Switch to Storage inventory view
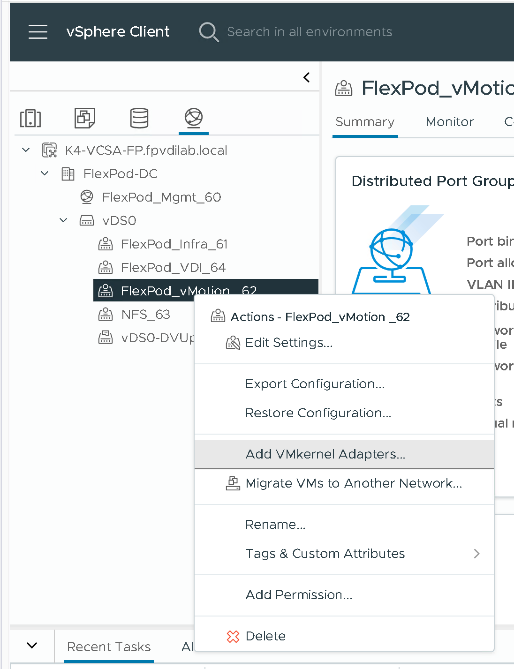Screen dimensions: 514x669 click(139, 118)
